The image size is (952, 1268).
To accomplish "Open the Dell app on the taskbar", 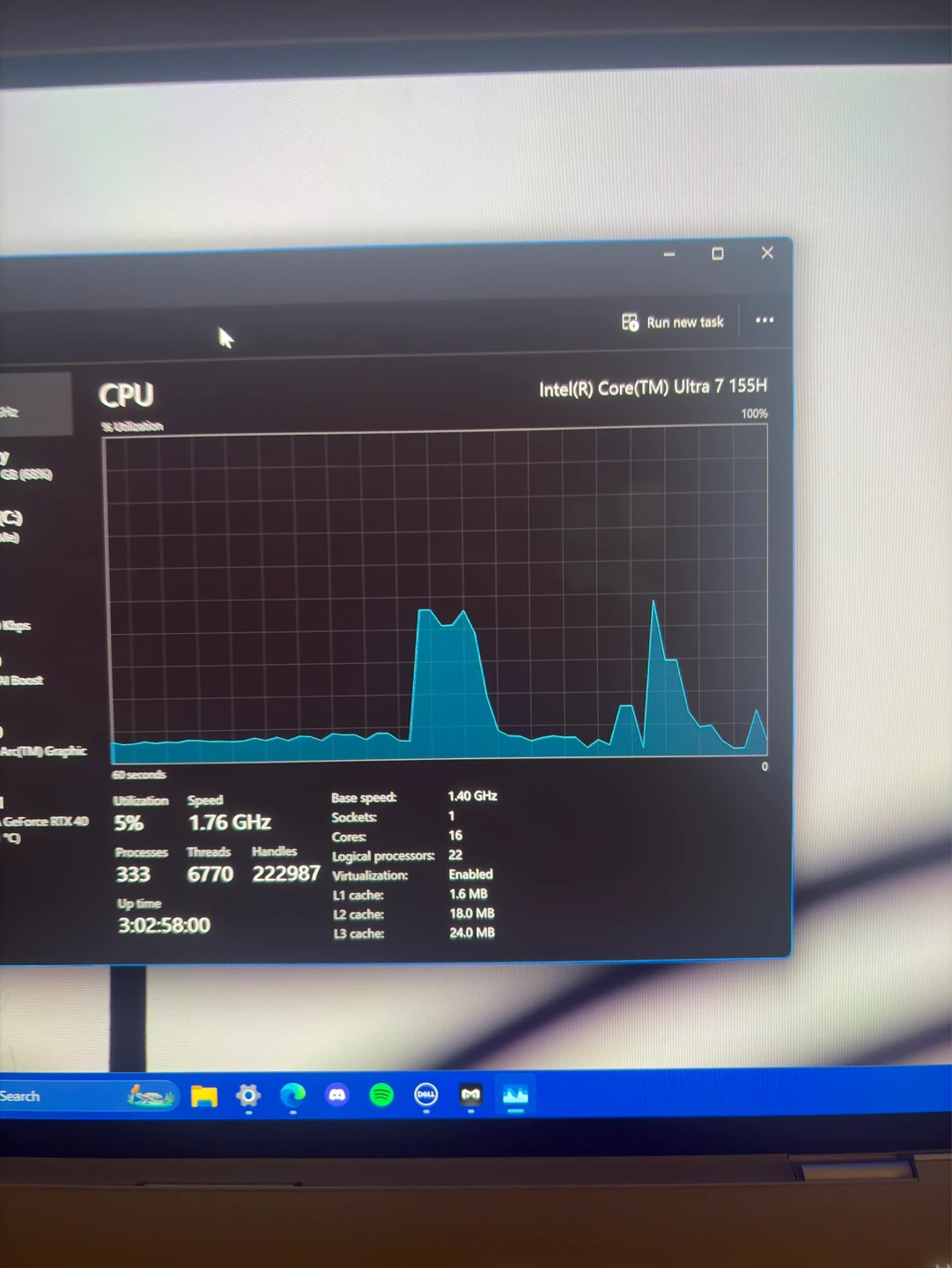I will [x=426, y=1095].
